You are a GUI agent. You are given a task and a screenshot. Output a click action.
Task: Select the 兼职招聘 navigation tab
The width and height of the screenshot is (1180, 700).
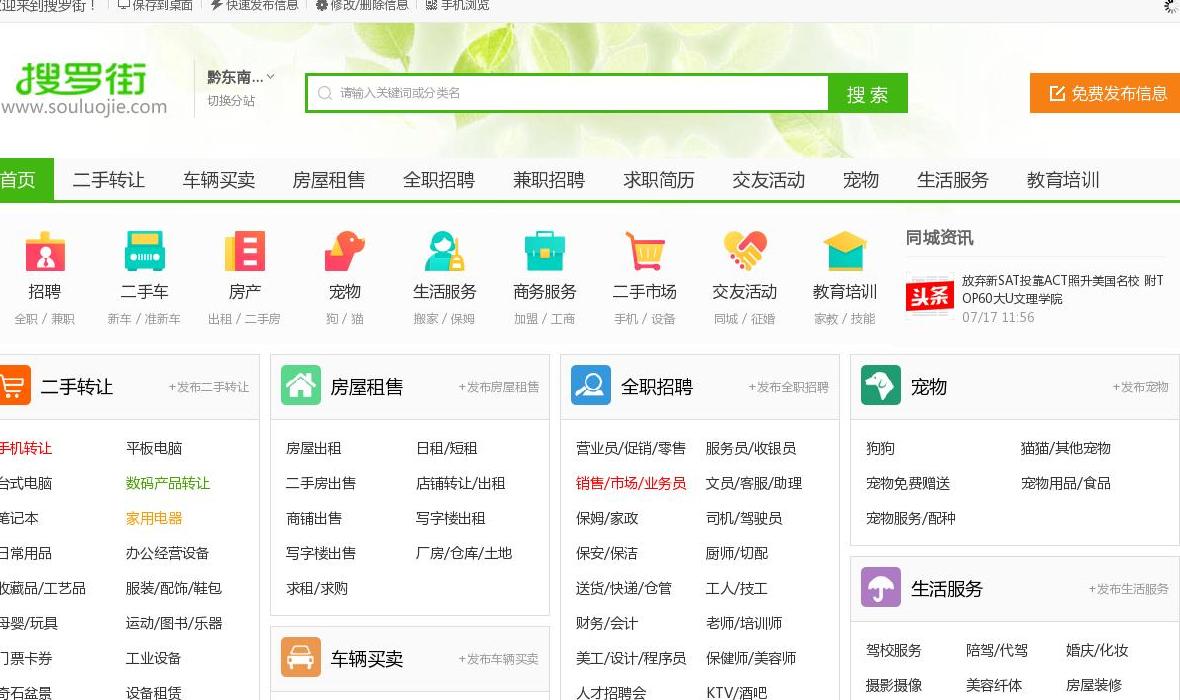[x=549, y=180]
